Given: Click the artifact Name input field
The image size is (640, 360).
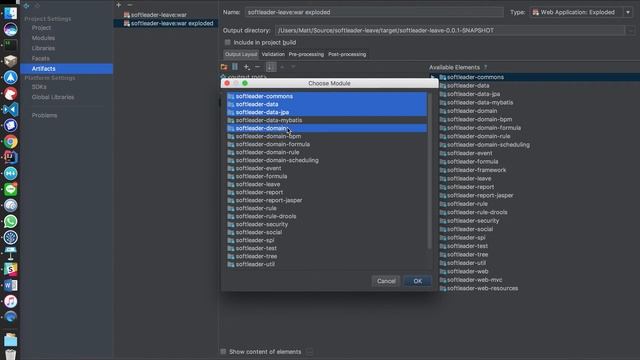Looking at the screenshot, I should (374, 12).
